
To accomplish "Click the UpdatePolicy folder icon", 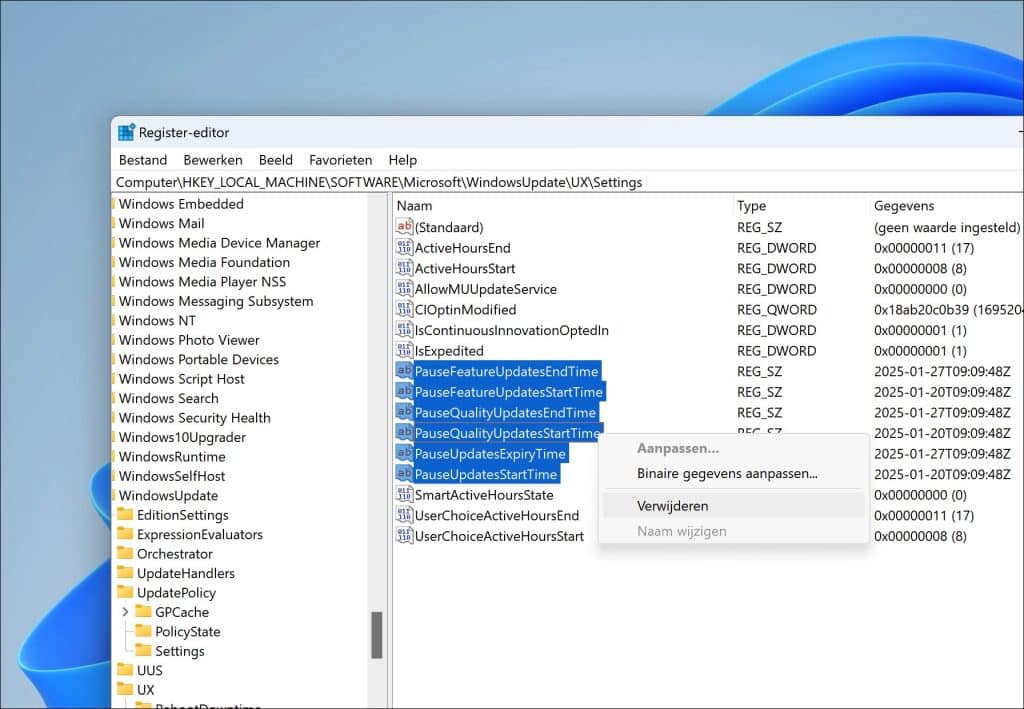I will click(x=125, y=592).
